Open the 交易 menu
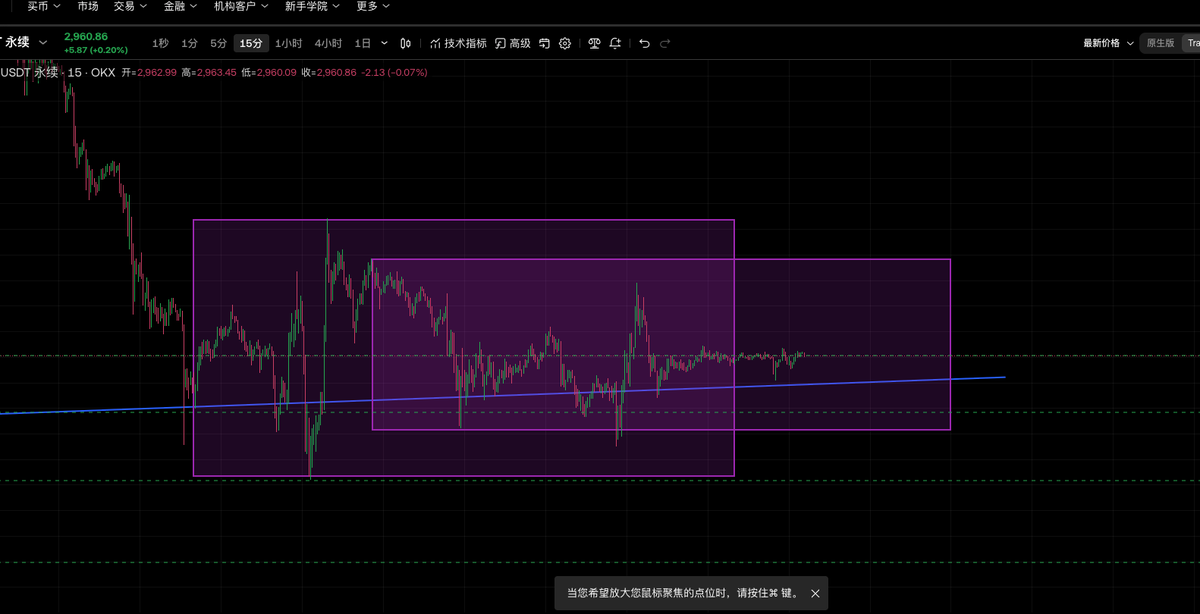 (x=130, y=6)
